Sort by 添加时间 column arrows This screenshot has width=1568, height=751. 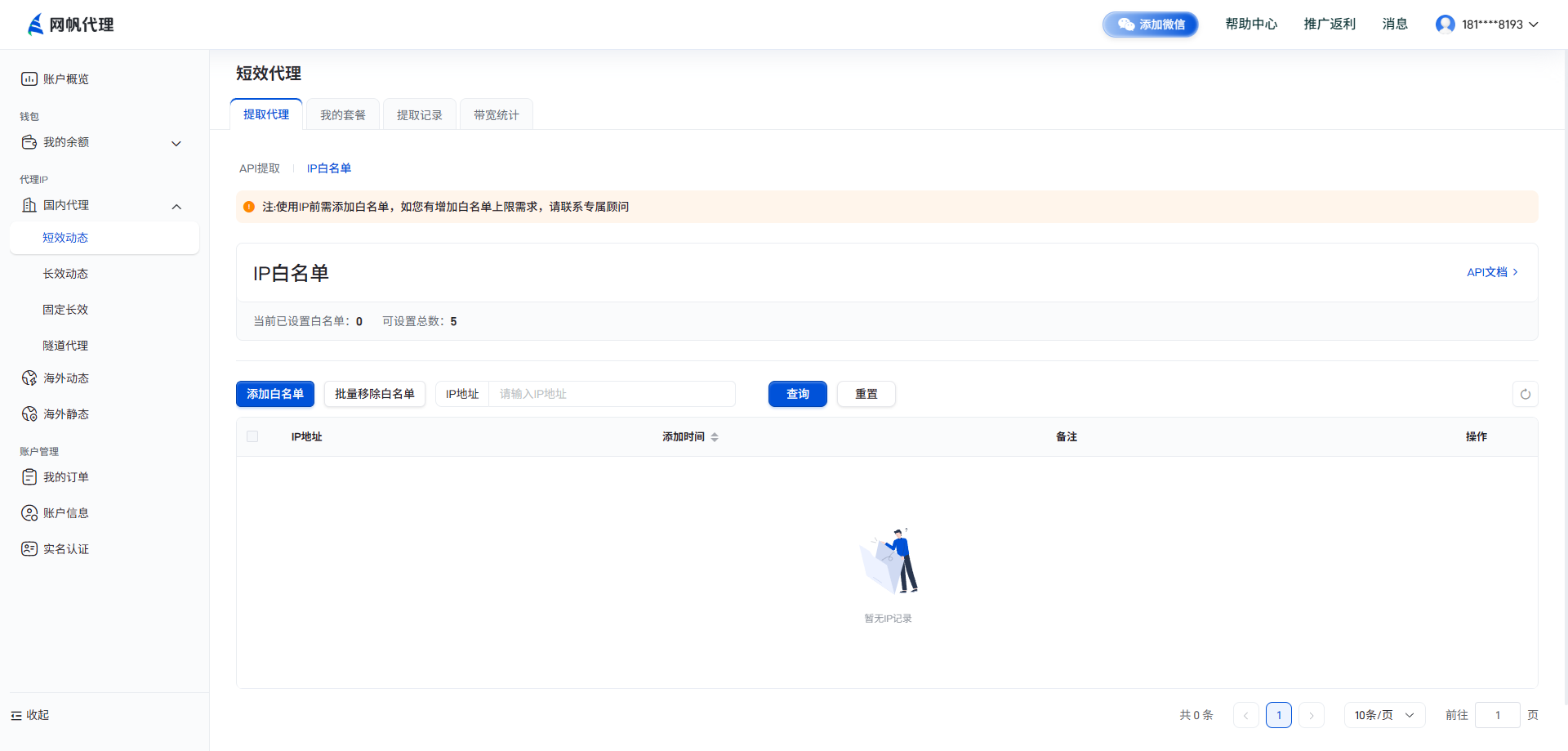point(715,437)
